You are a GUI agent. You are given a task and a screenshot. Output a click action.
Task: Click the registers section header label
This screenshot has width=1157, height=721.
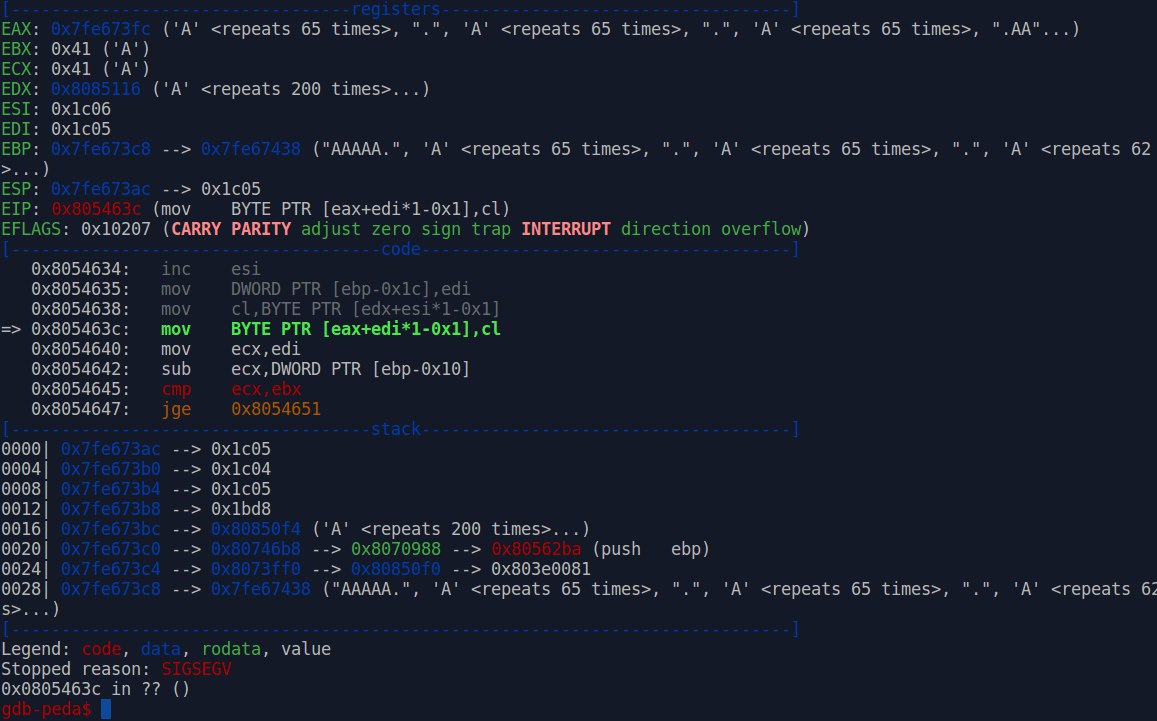coord(400,10)
